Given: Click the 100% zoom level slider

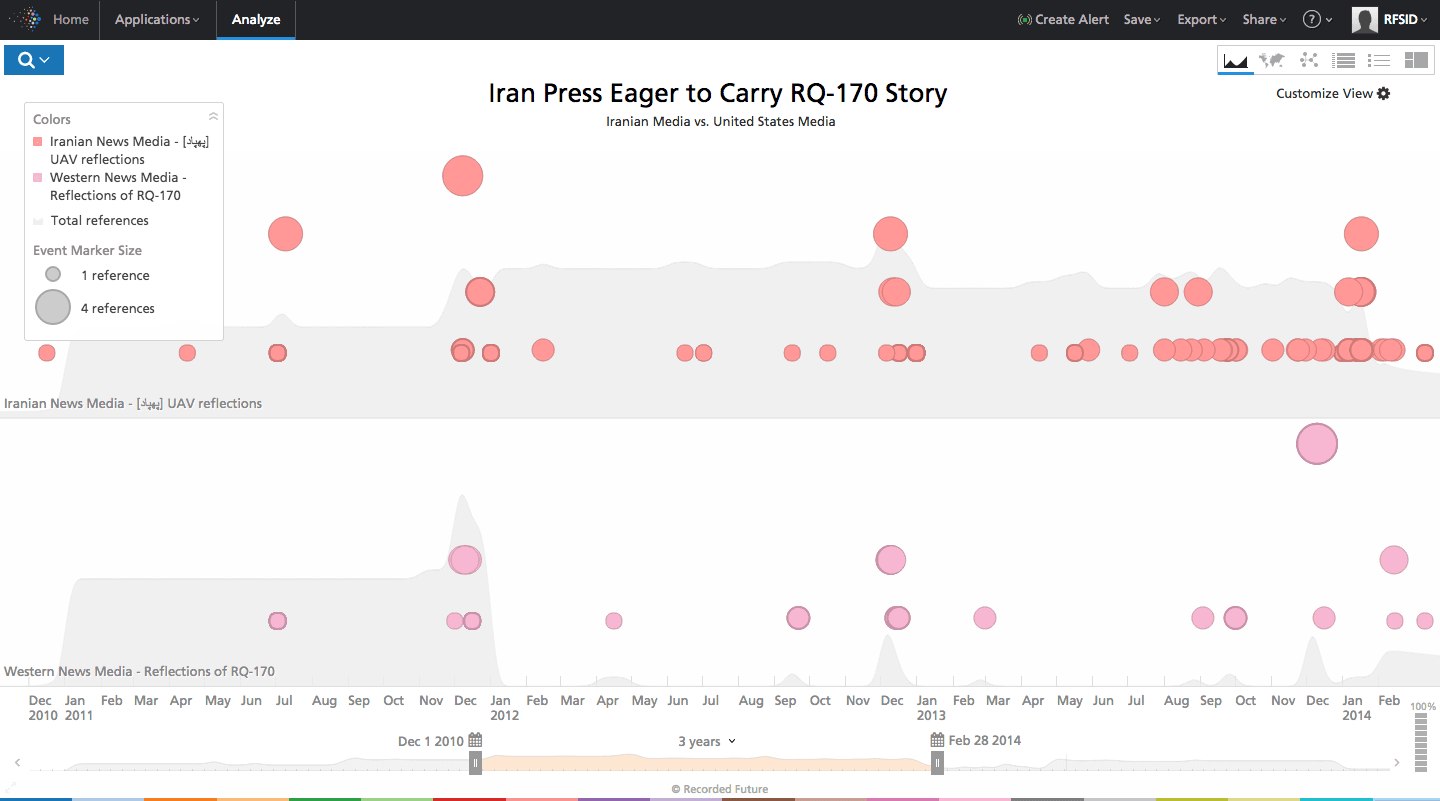Looking at the screenshot, I should [1423, 741].
